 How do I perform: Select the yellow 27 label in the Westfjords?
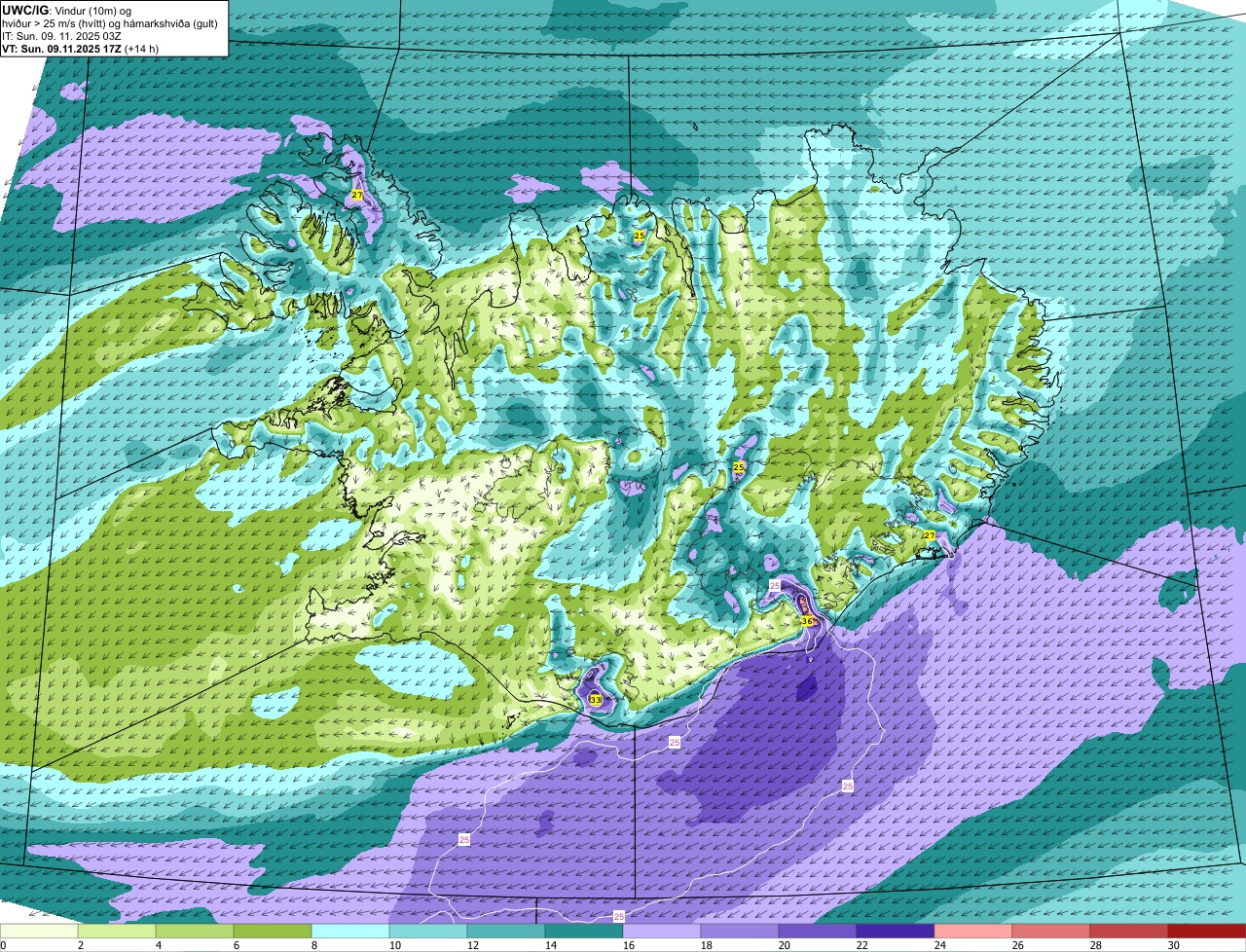(357, 195)
